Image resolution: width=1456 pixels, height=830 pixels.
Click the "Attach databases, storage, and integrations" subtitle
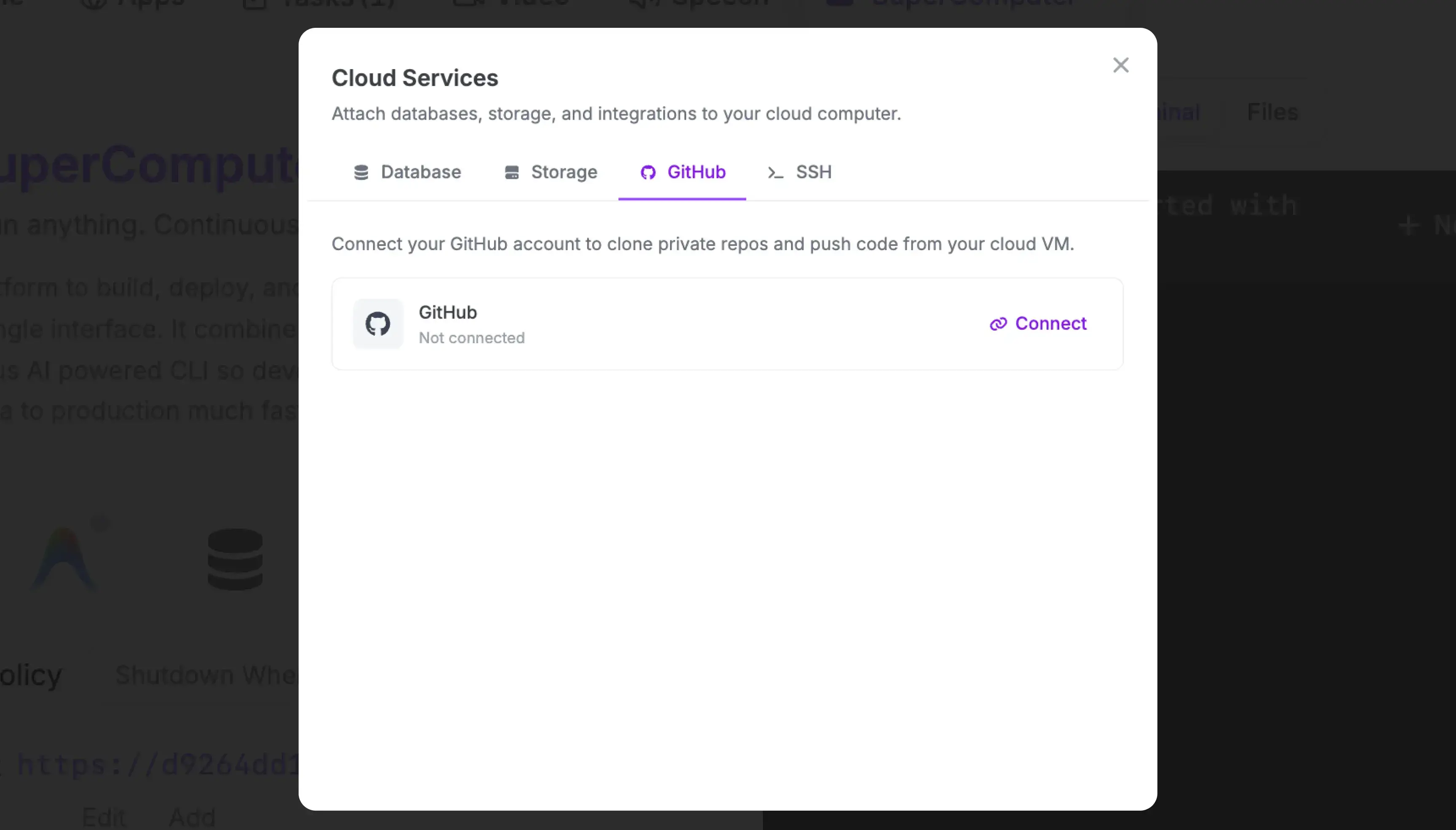coord(616,113)
